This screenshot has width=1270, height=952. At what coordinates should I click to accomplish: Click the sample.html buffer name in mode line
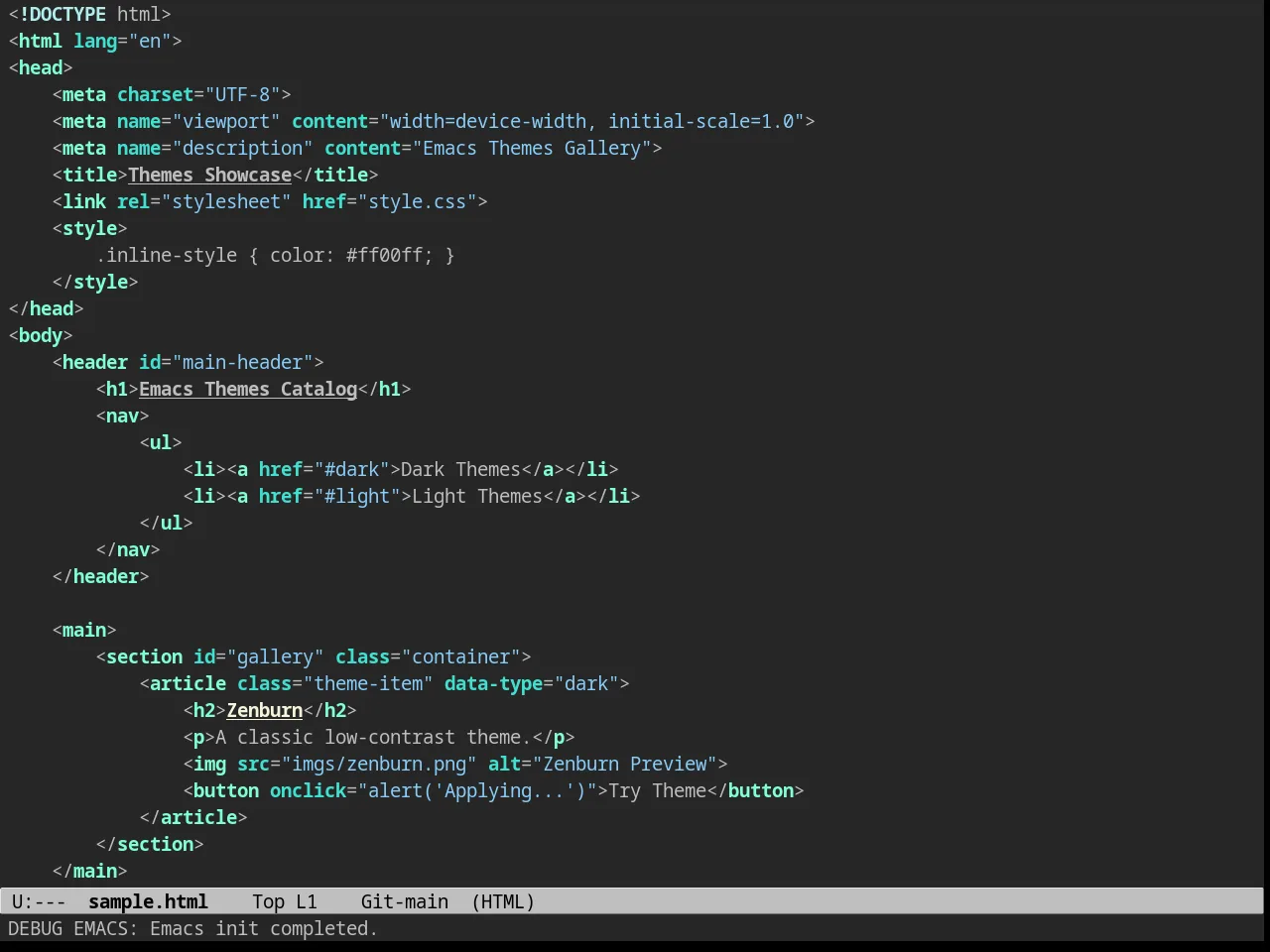tap(148, 901)
